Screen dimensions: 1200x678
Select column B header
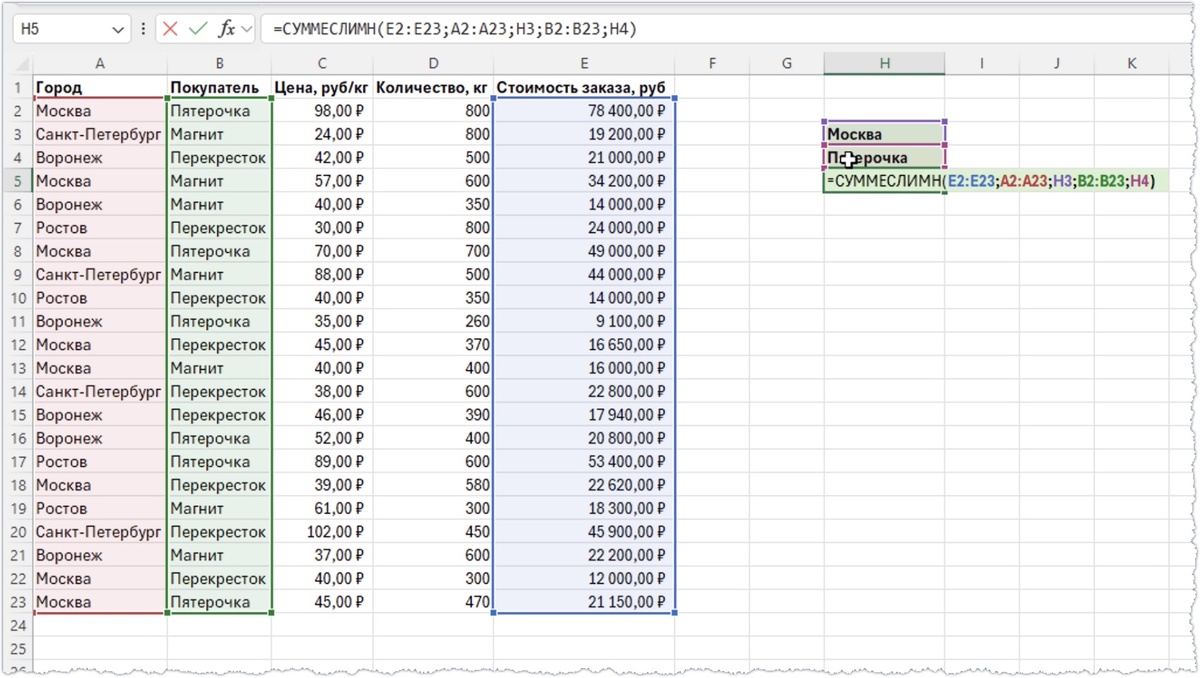pos(219,64)
